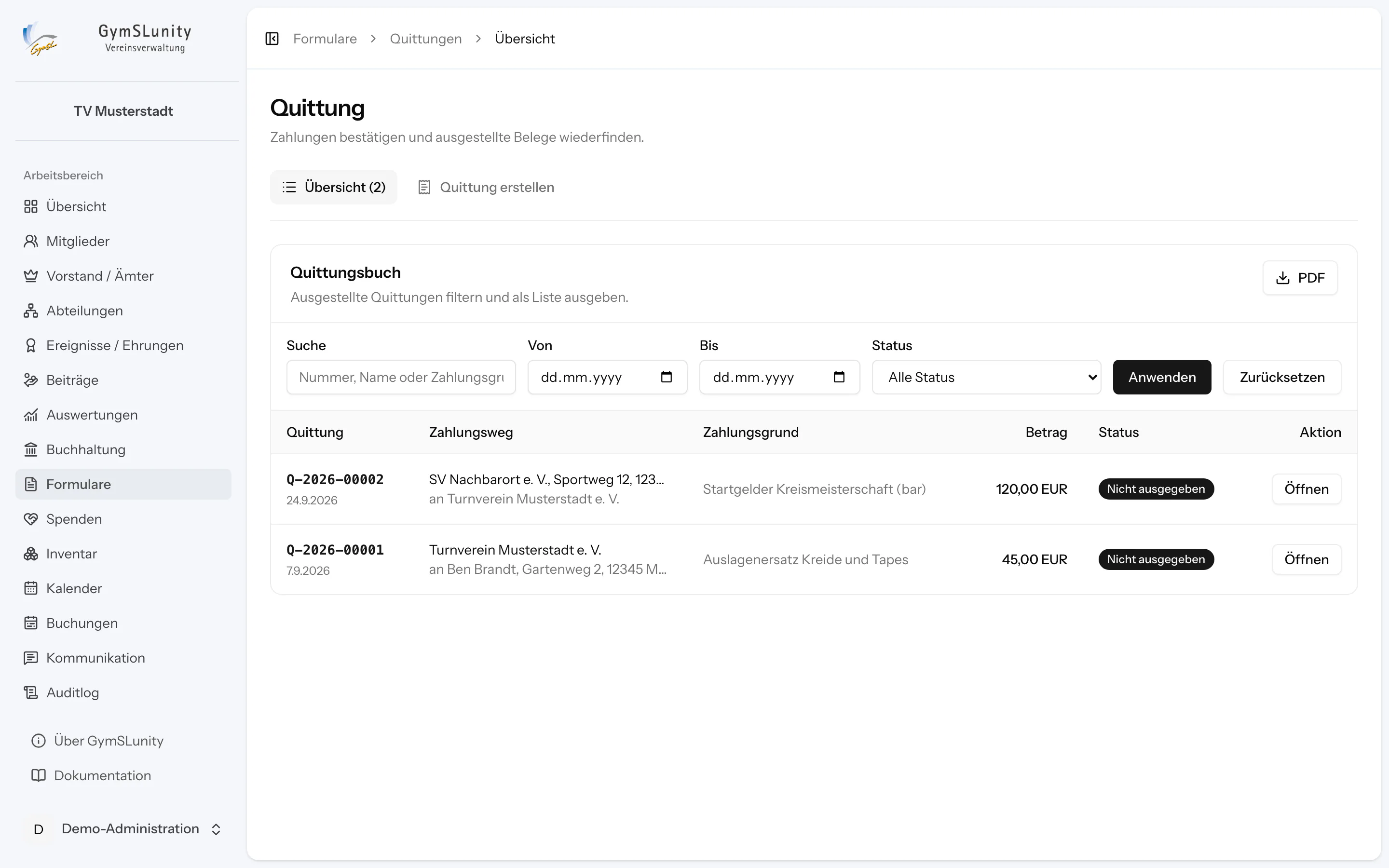Image resolution: width=1389 pixels, height=868 pixels.
Task: Open calendar picker in the Von field
Action: tap(667, 377)
